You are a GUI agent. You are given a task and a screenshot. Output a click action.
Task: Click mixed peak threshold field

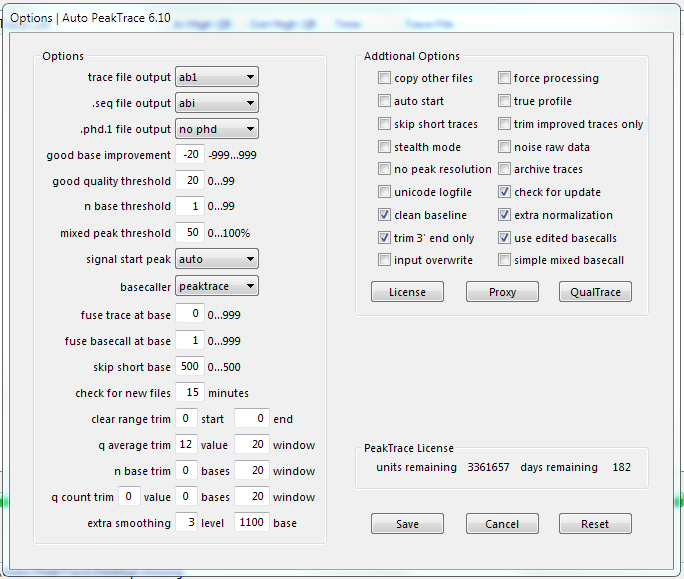pyautogui.click(x=190, y=232)
